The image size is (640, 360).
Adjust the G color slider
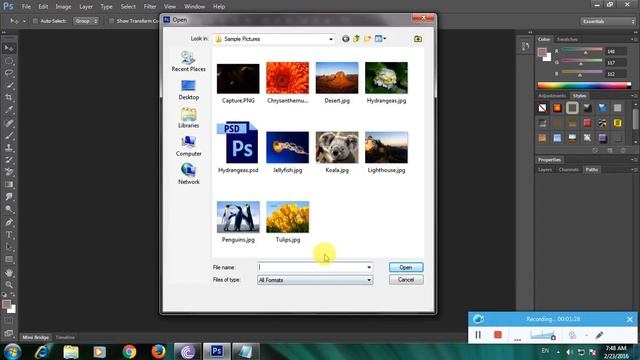coord(582,62)
